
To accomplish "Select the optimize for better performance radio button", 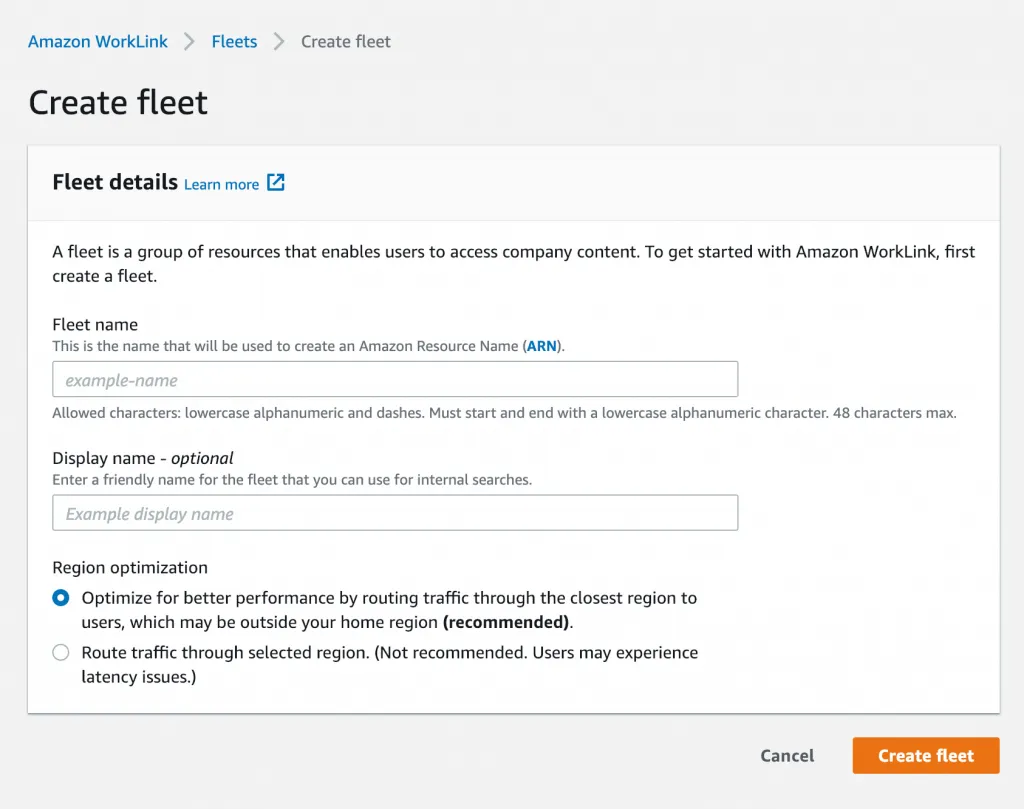I will 61,598.
